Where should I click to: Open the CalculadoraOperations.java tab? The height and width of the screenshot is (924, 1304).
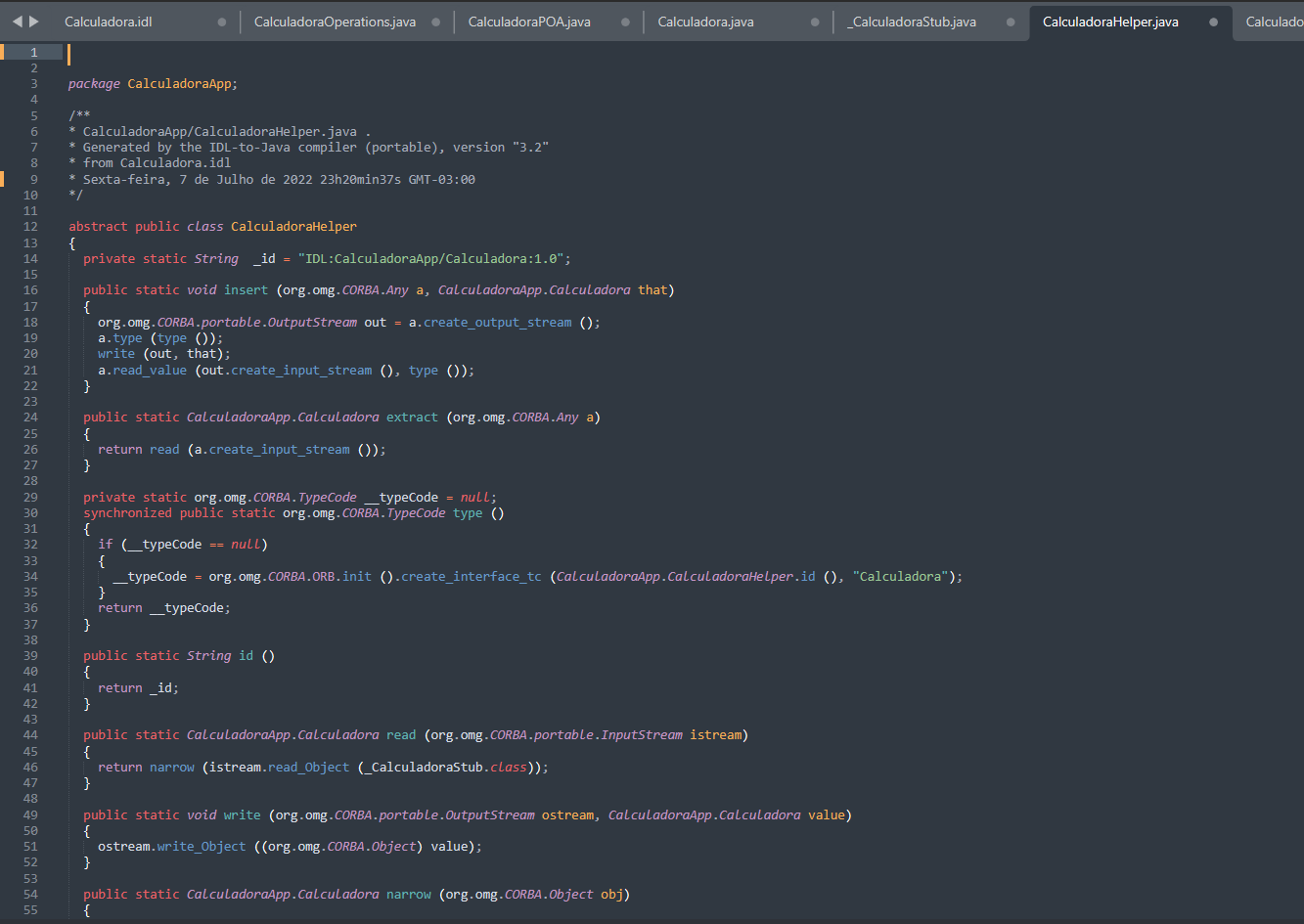tap(335, 22)
